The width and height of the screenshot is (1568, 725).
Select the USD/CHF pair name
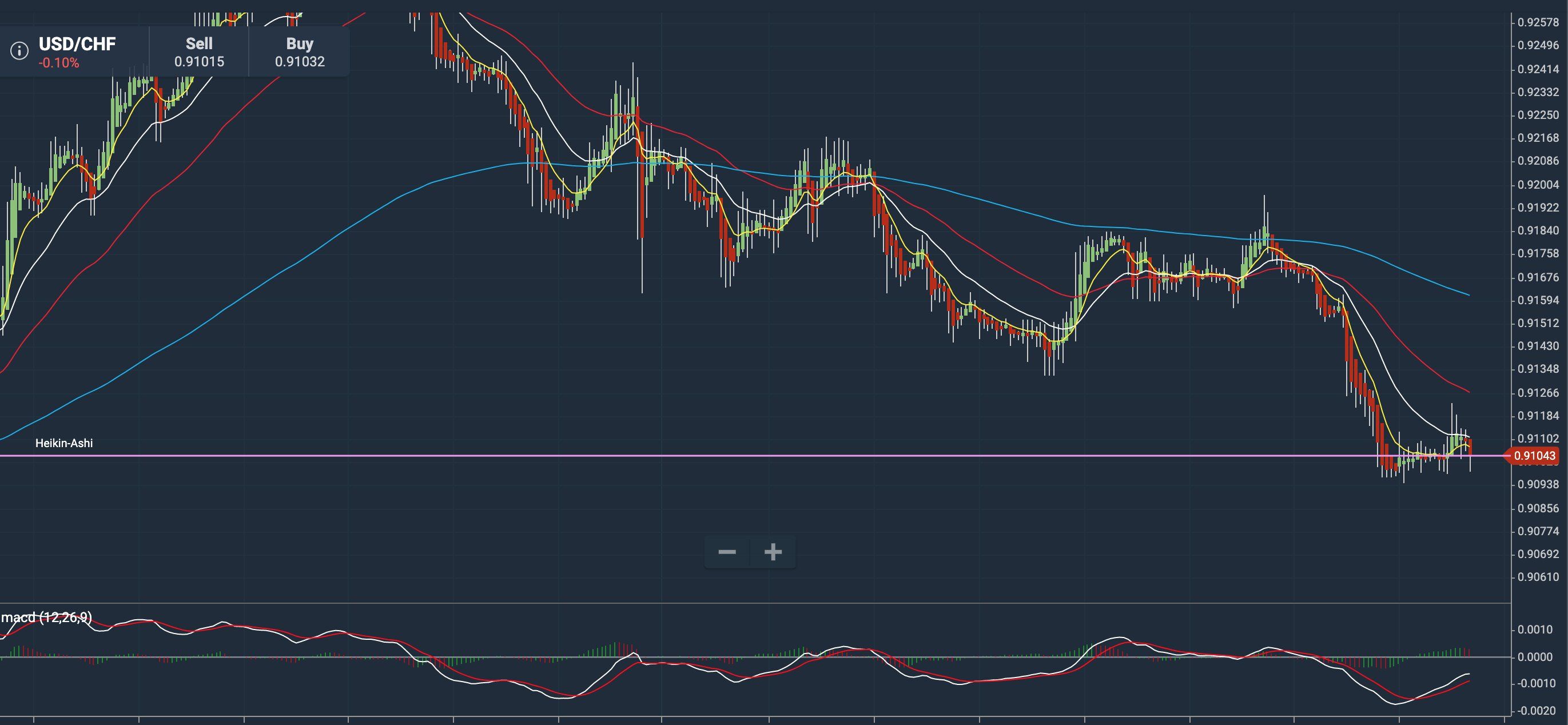pos(77,44)
